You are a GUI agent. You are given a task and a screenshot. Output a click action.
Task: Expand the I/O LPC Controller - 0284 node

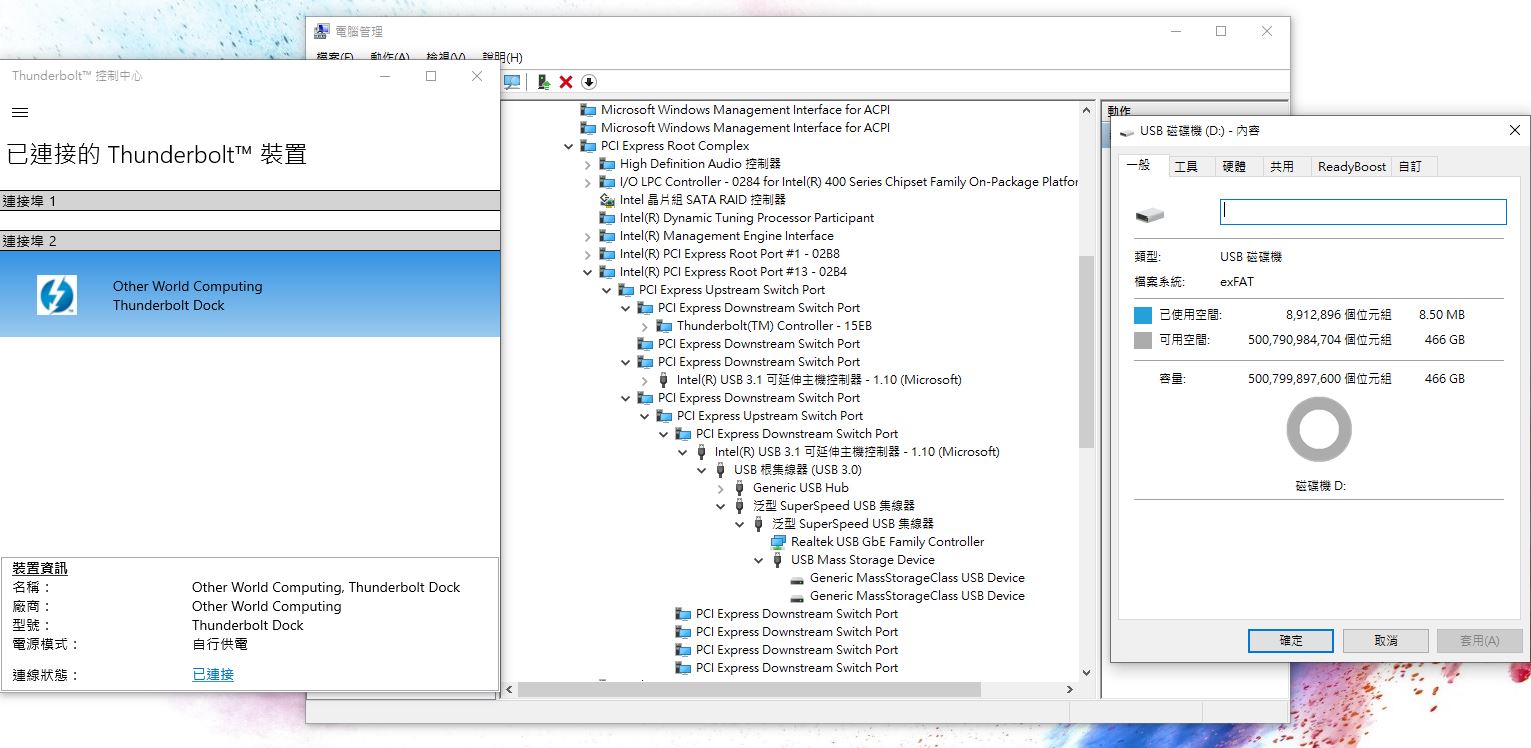pos(588,182)
